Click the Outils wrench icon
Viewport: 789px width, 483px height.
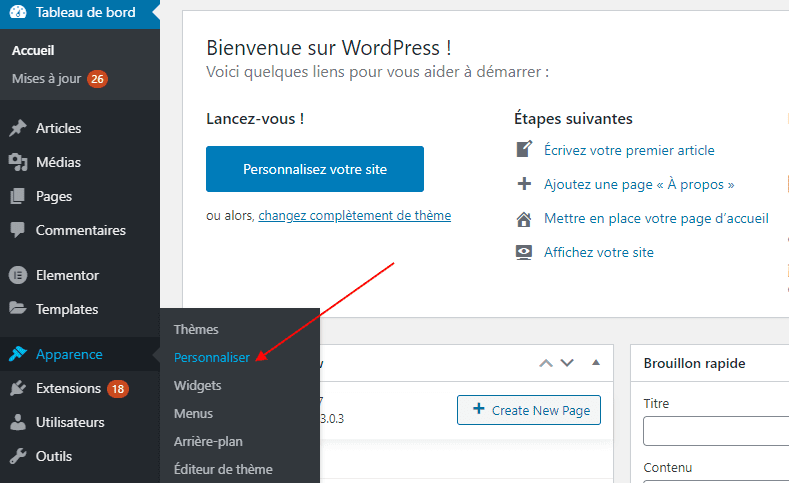click(18, 456)
